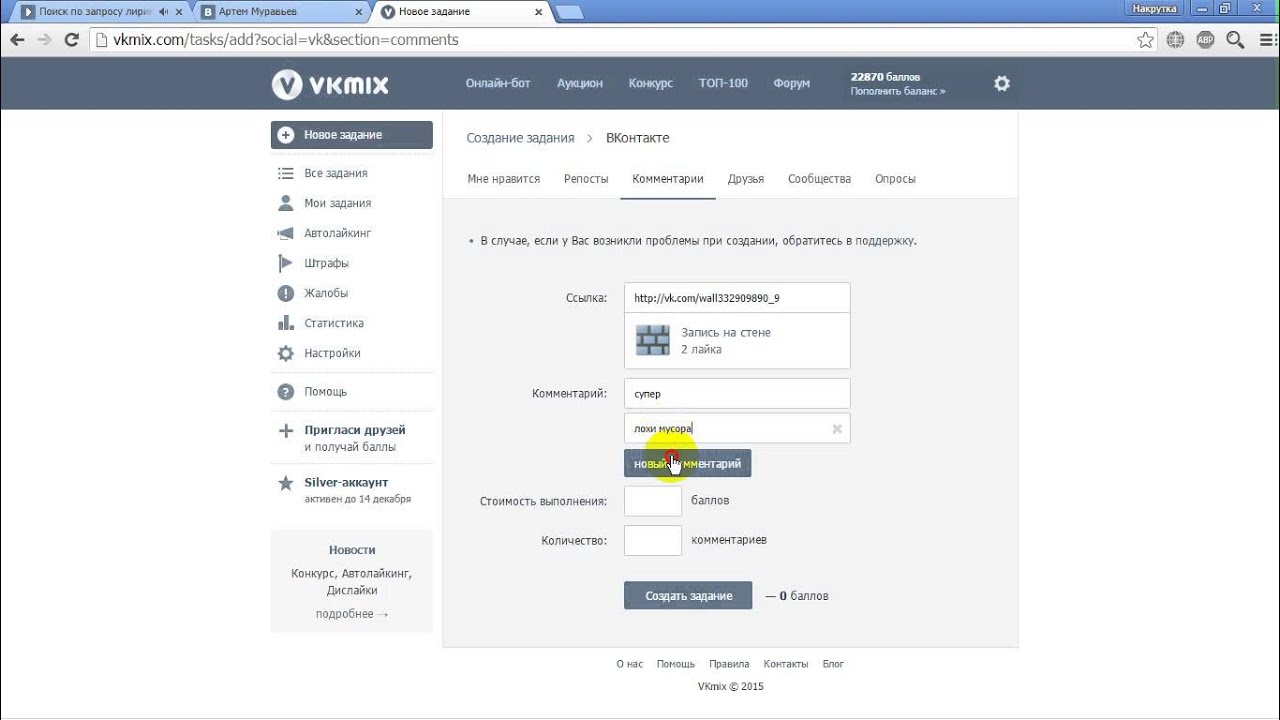Image resolution: width=1280 pixels, height=720 pixels.
Task: Open the Аукцион menu item
Action: coord(580,84)
